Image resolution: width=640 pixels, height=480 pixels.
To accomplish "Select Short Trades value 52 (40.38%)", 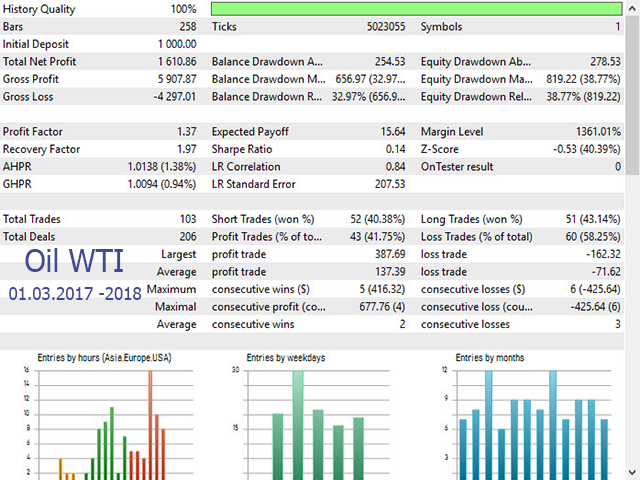I will coord(378,219).
